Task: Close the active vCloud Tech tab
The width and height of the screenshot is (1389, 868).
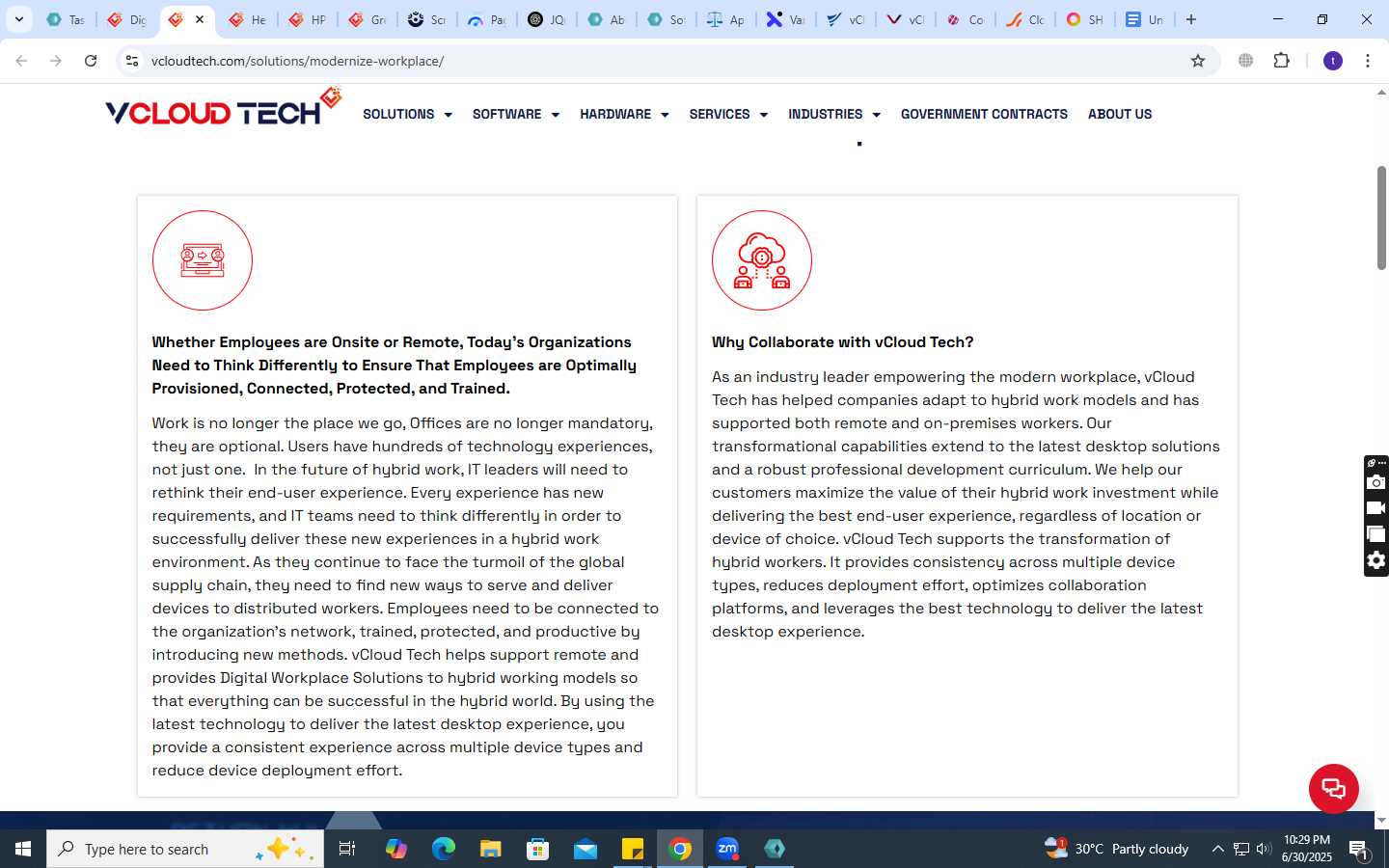Action: pos(200,19)
